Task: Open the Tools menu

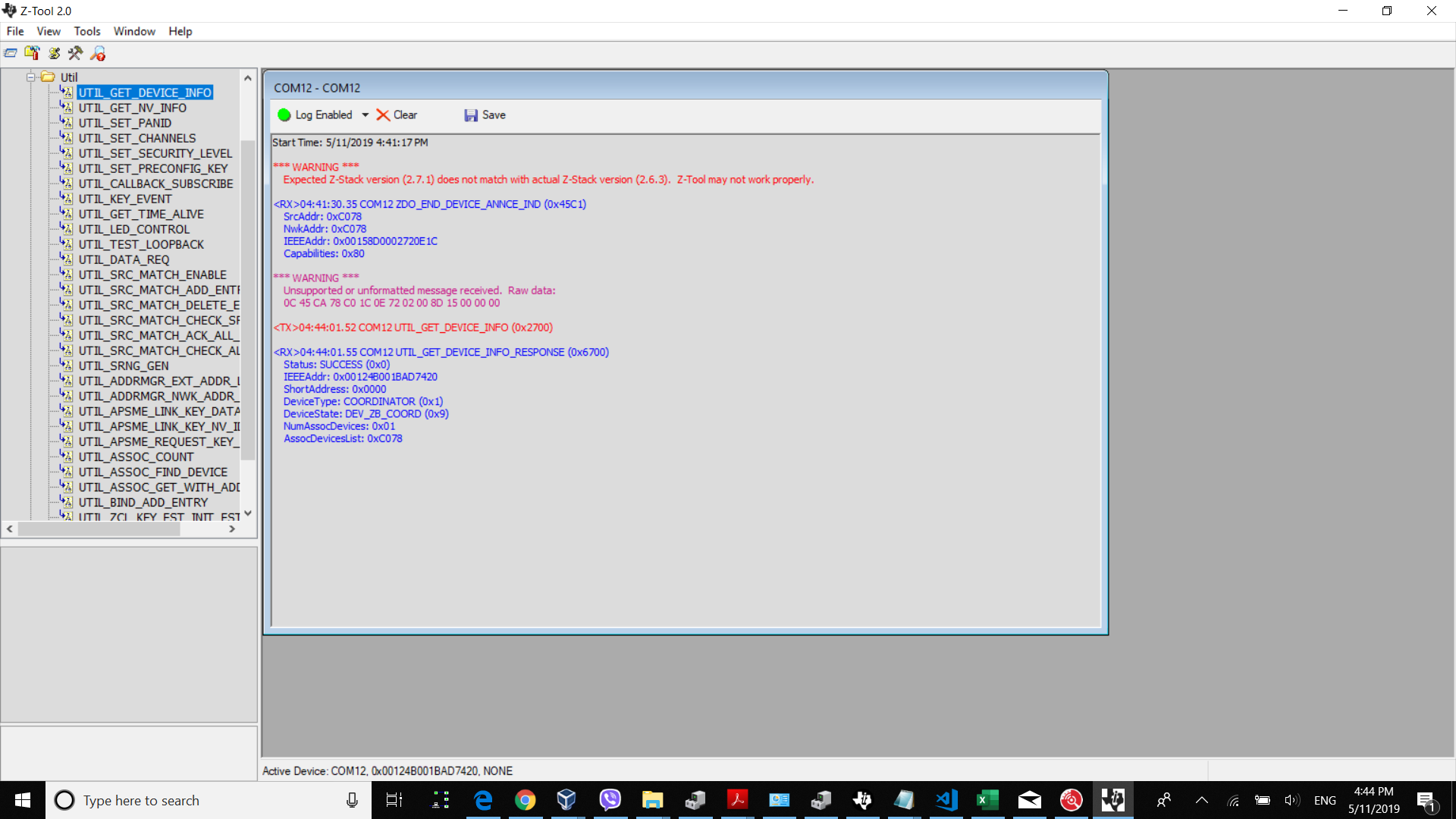Action: click(x=86, y=31)
